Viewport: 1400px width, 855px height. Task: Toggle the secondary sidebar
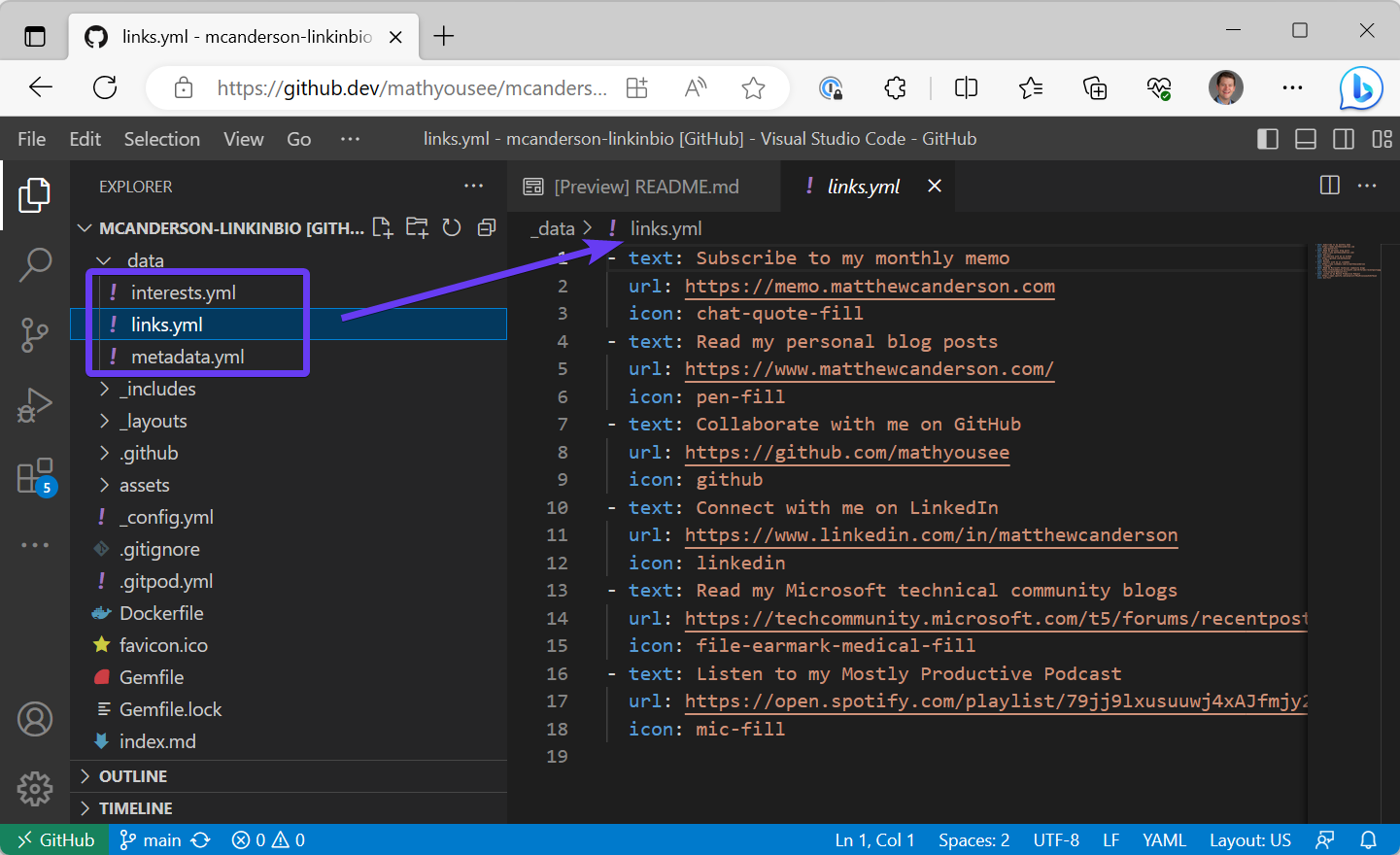pos(1344,139)
